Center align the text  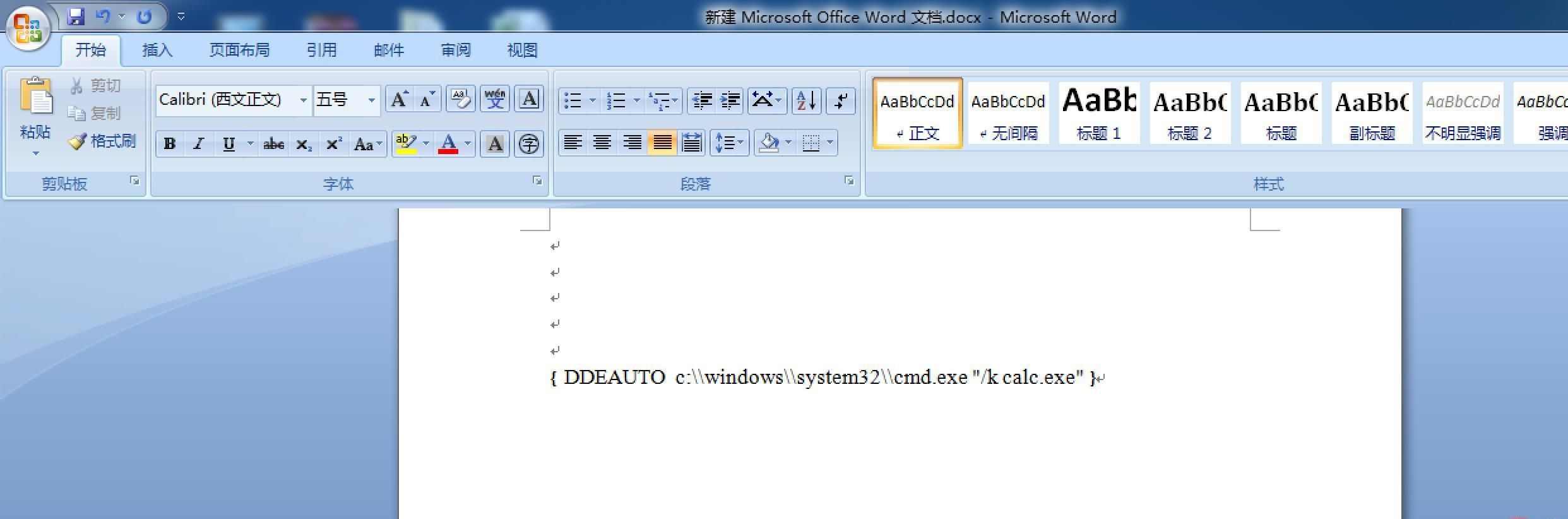[x=602, y=143]
